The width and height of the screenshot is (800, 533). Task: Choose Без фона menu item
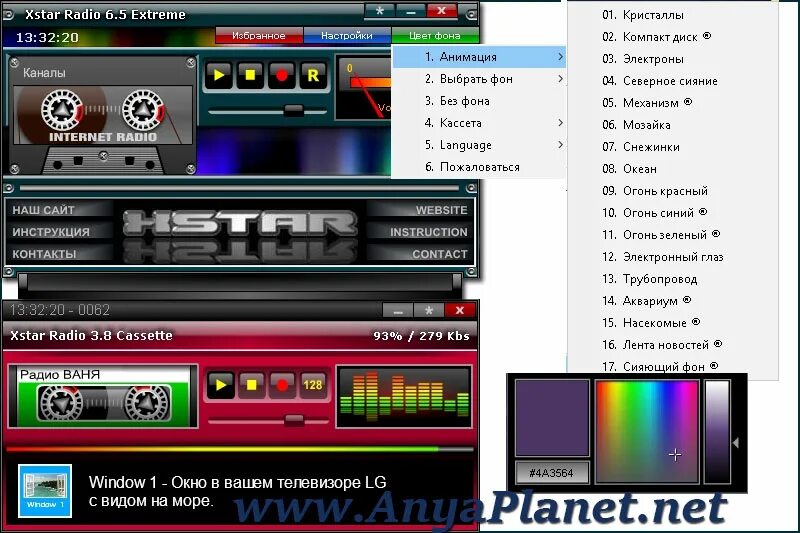pos(479,100)
